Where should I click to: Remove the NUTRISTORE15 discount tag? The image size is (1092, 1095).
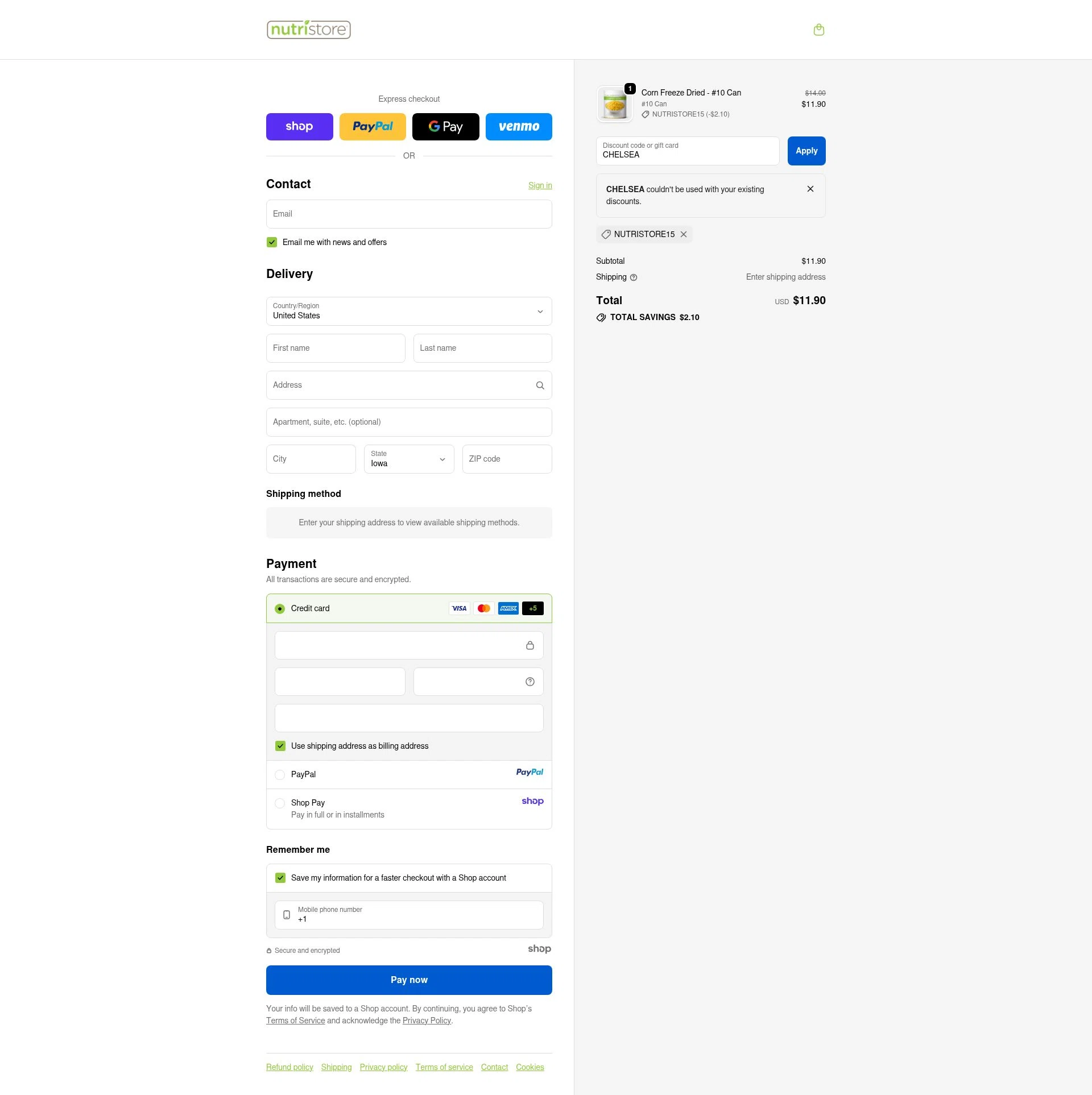[684, 234]
